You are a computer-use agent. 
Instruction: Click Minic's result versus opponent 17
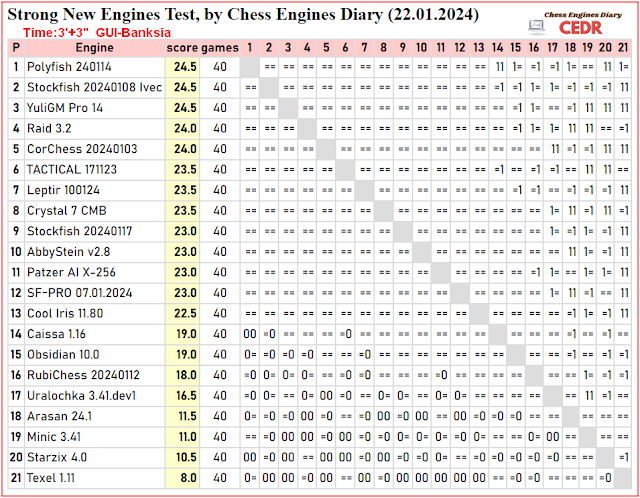[553, 437]
